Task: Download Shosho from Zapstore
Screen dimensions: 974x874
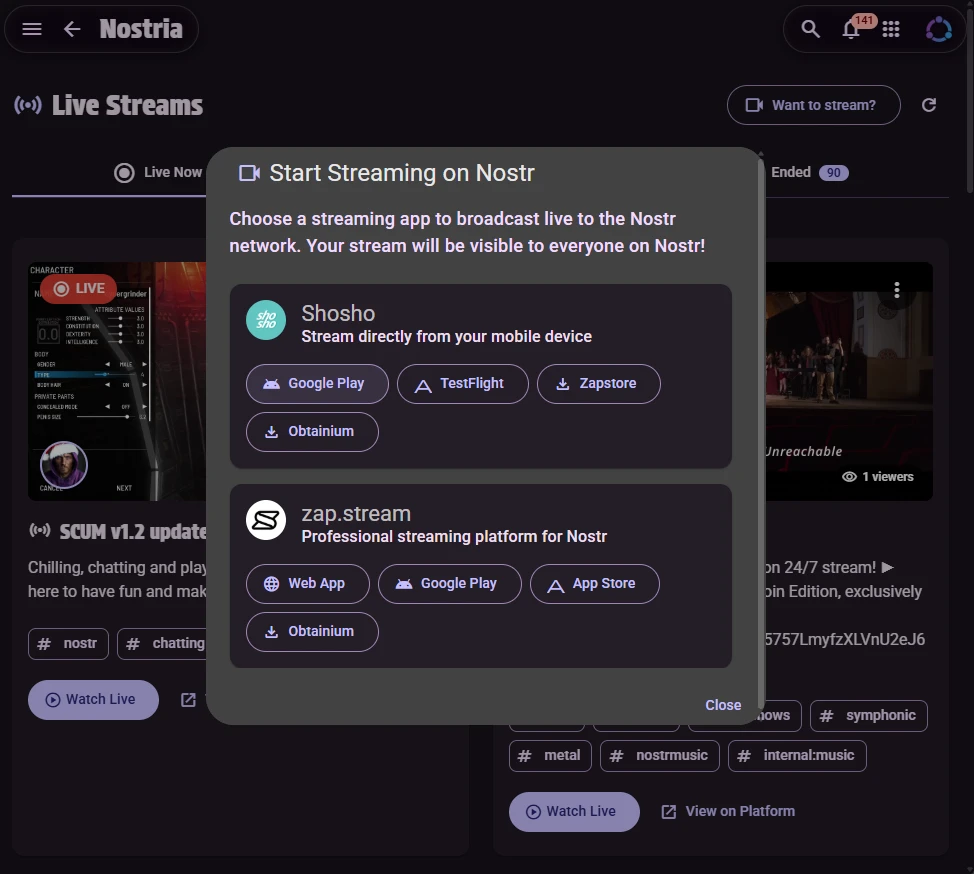Action: point(598,383)
